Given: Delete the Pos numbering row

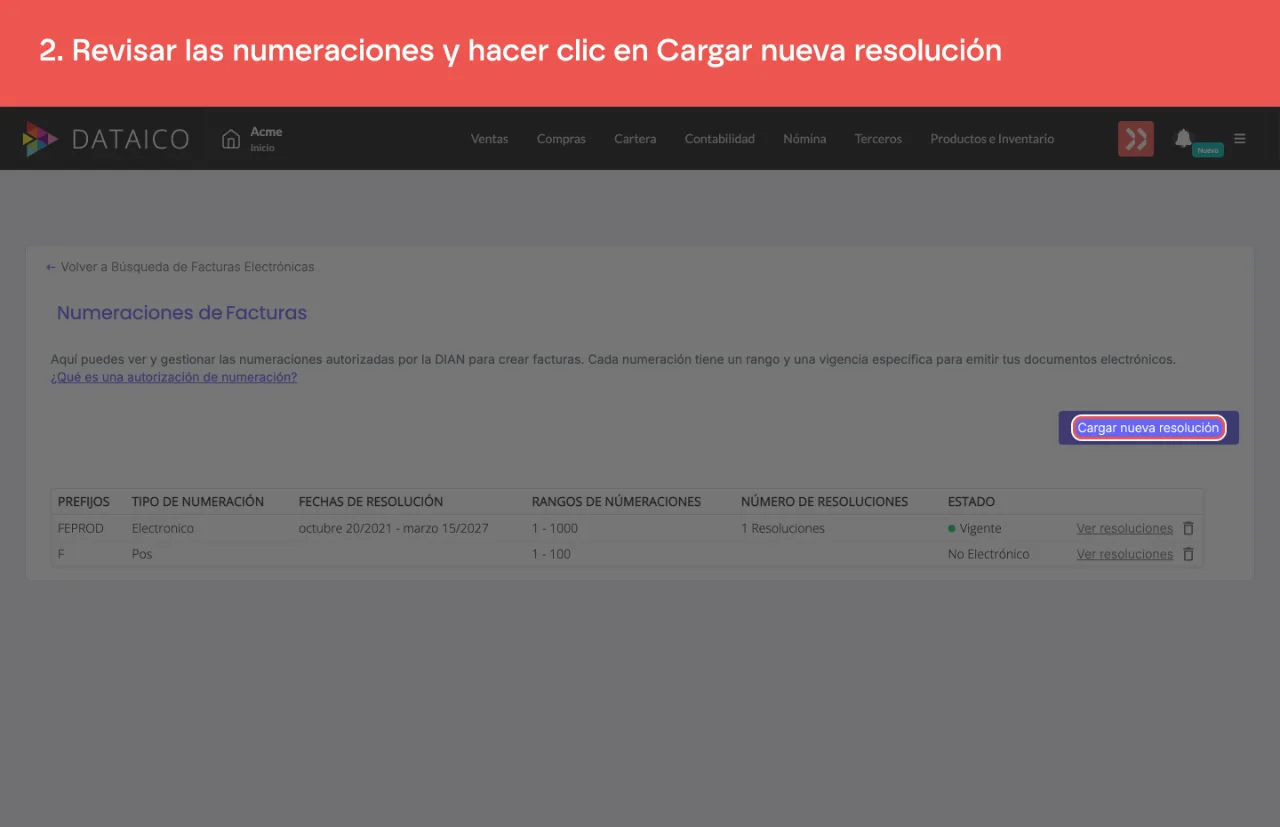Looking at the screenshot, I should click(x=1188, y=554).
